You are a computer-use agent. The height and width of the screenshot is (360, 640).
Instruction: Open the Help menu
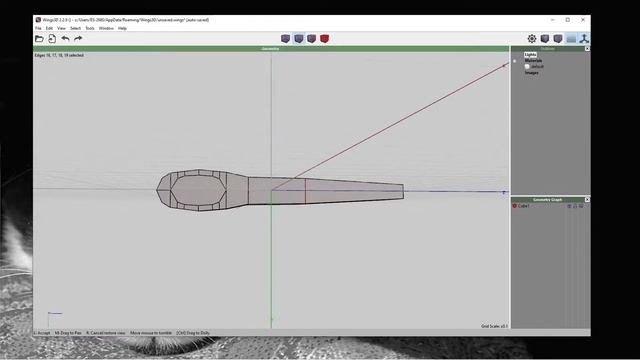[122, 28]
